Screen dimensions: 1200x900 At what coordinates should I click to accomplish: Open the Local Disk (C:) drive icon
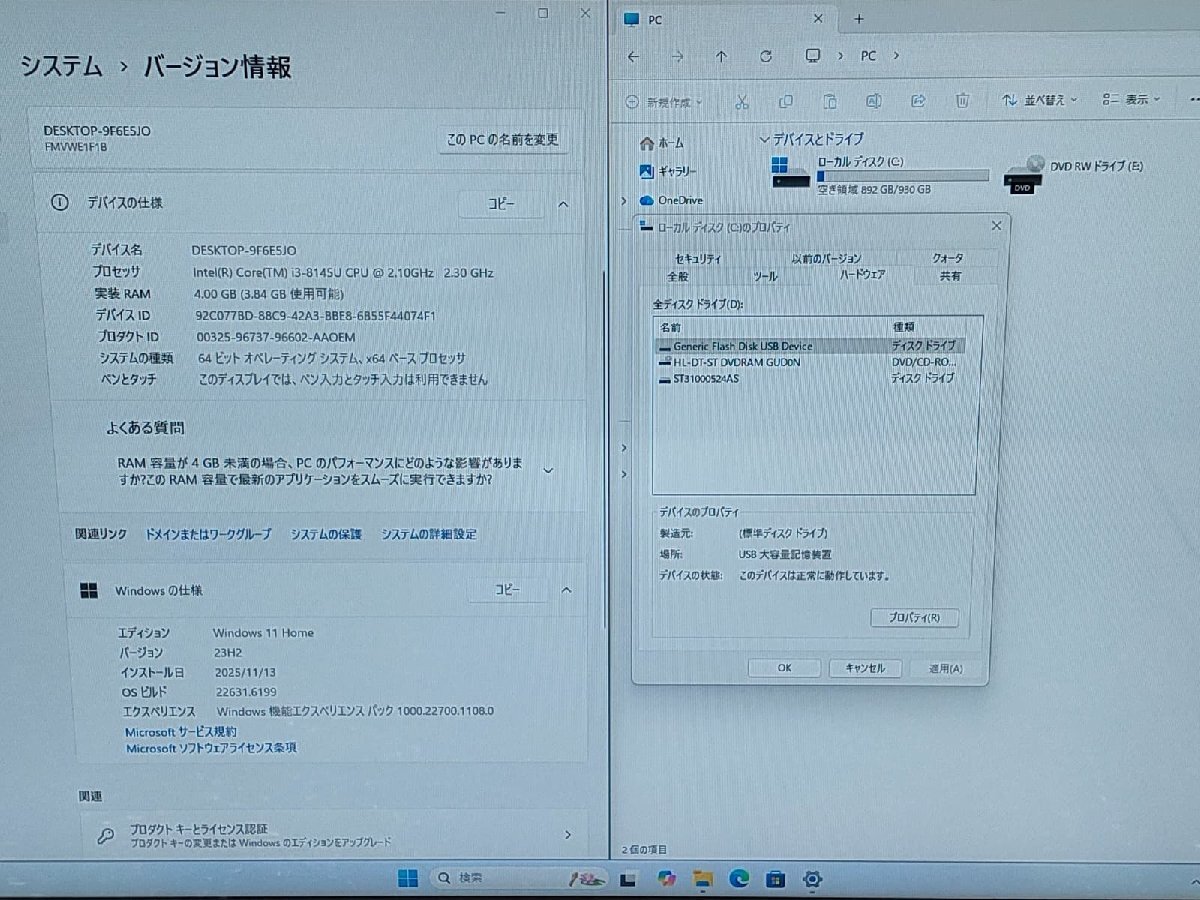coord(790,173)
